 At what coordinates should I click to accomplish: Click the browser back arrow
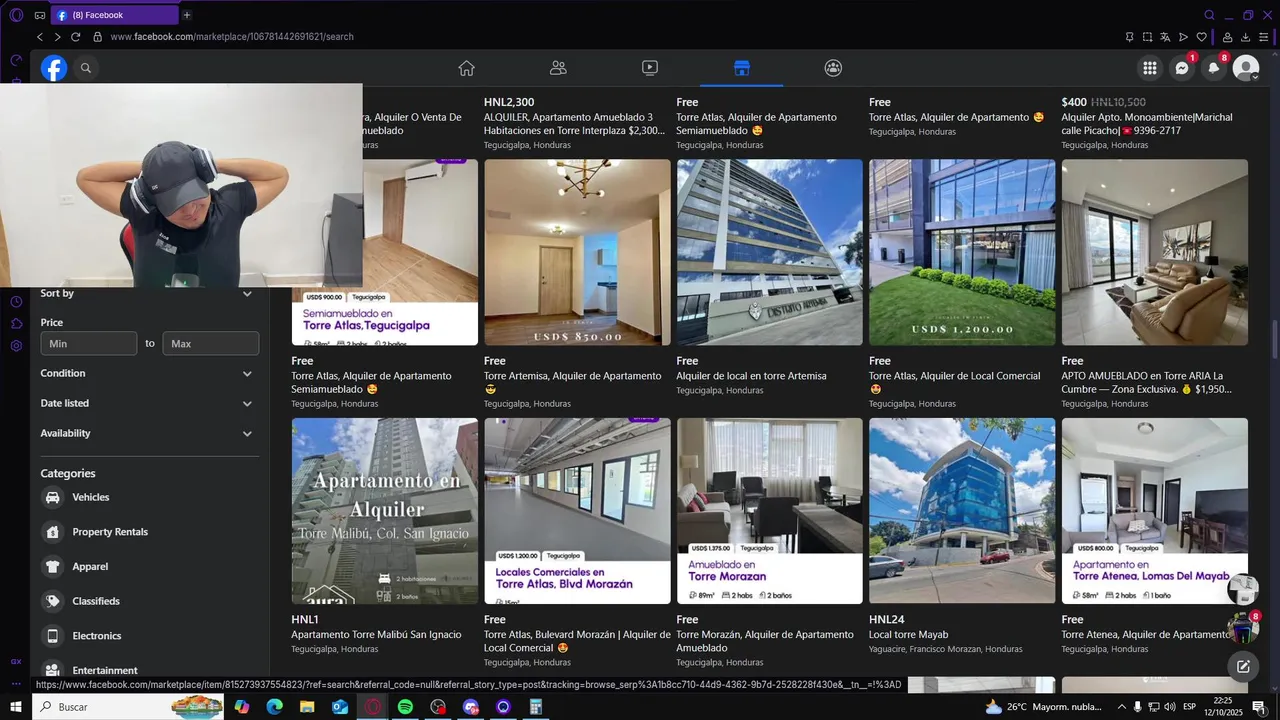pyautogui.click(x=40, y=37)
